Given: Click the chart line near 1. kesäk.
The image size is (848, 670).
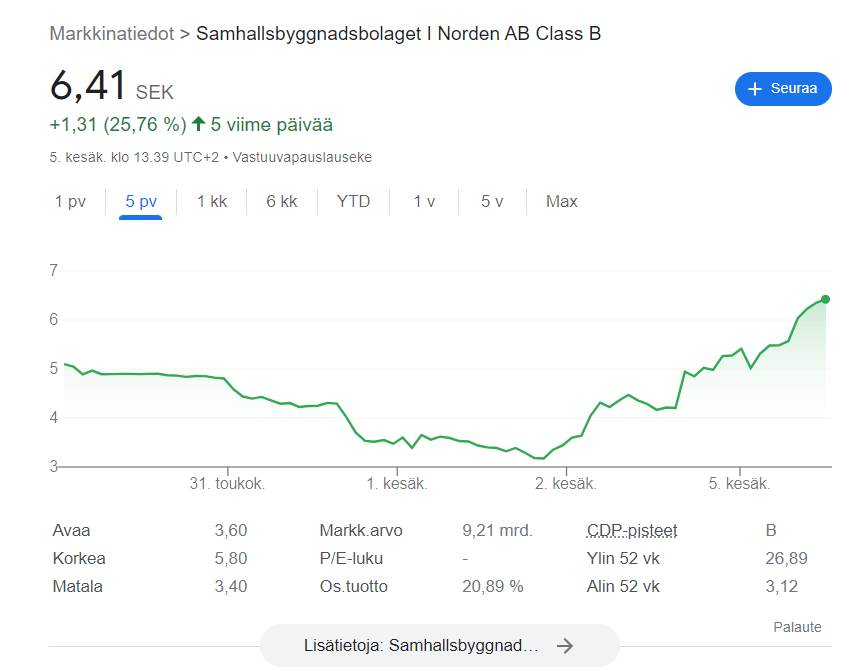Looking at the screenshot, I should (x=398, y=438).
